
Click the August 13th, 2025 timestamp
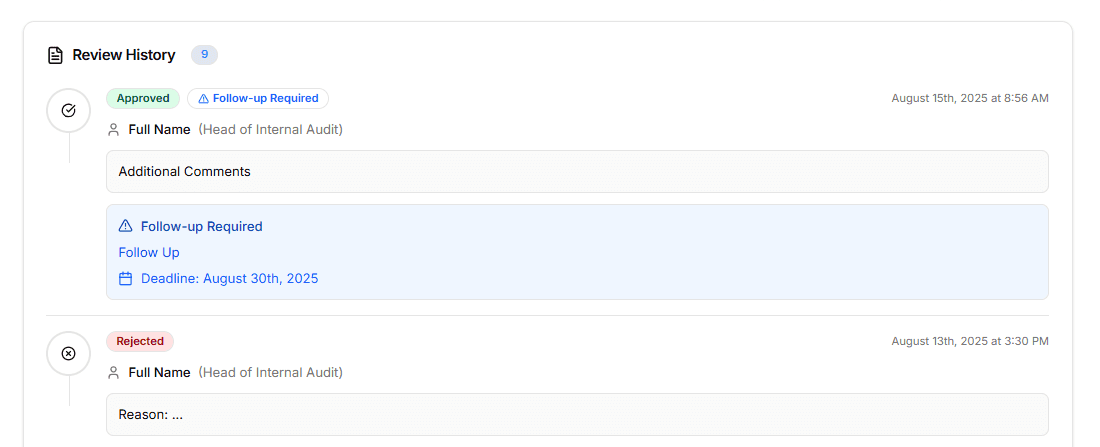(970, 342)
